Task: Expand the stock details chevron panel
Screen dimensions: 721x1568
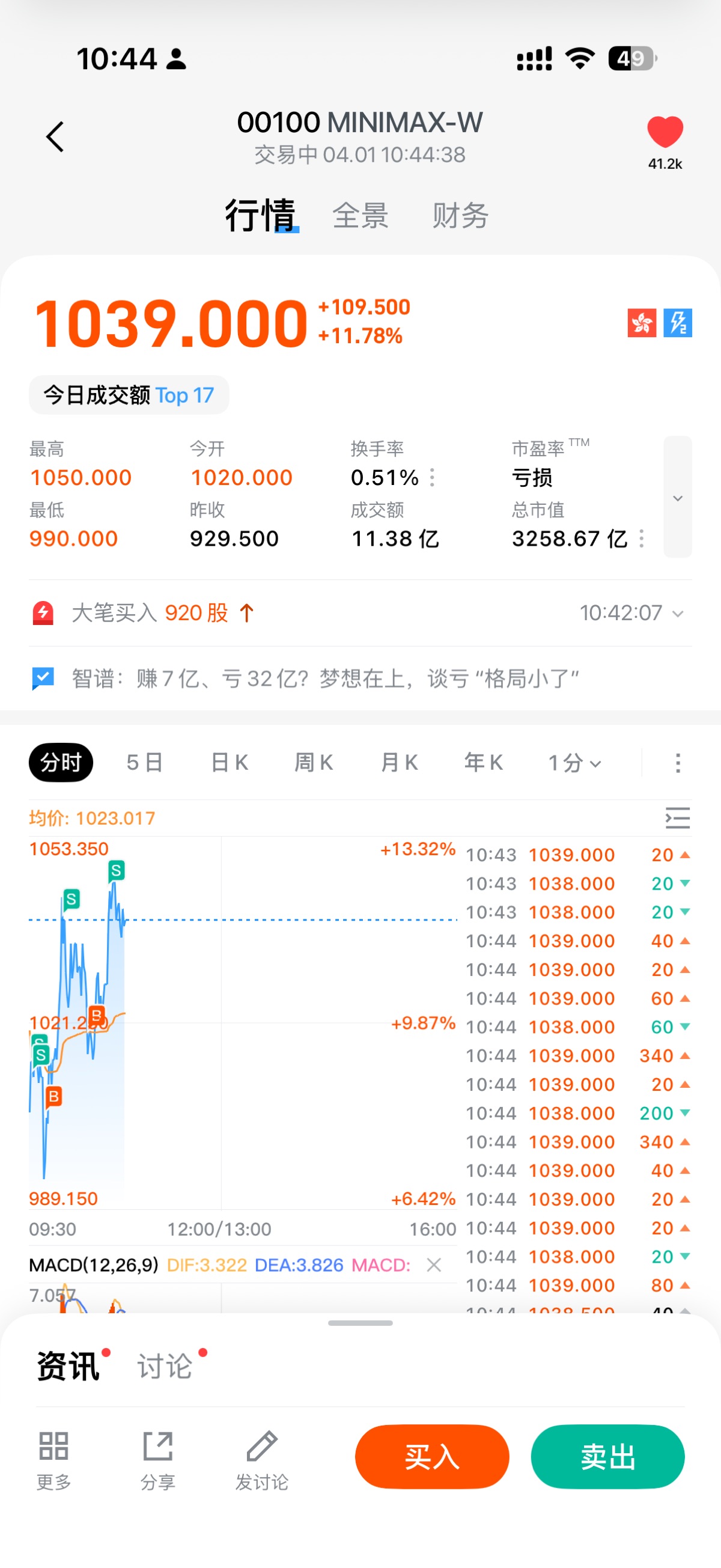Action: 677,497
